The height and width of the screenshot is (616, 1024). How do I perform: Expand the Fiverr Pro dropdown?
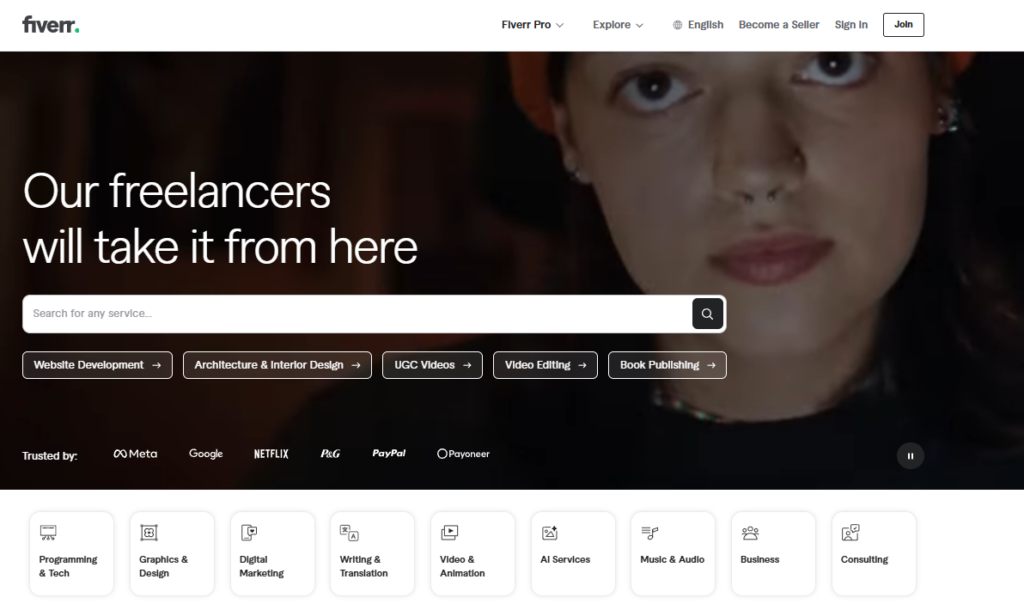[x=532, y=25]
